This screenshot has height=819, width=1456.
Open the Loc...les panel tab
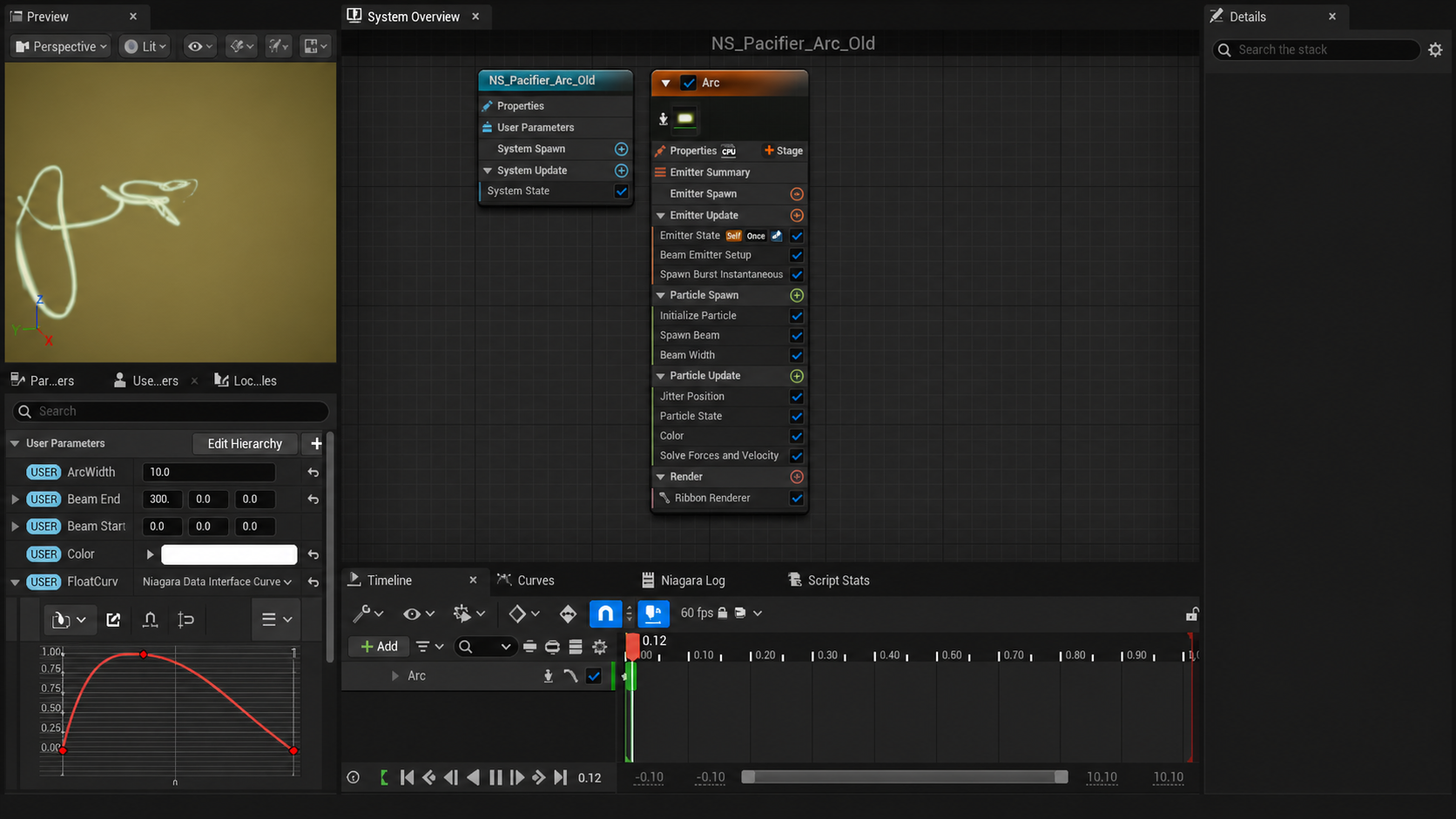click(x=246, y=380)
